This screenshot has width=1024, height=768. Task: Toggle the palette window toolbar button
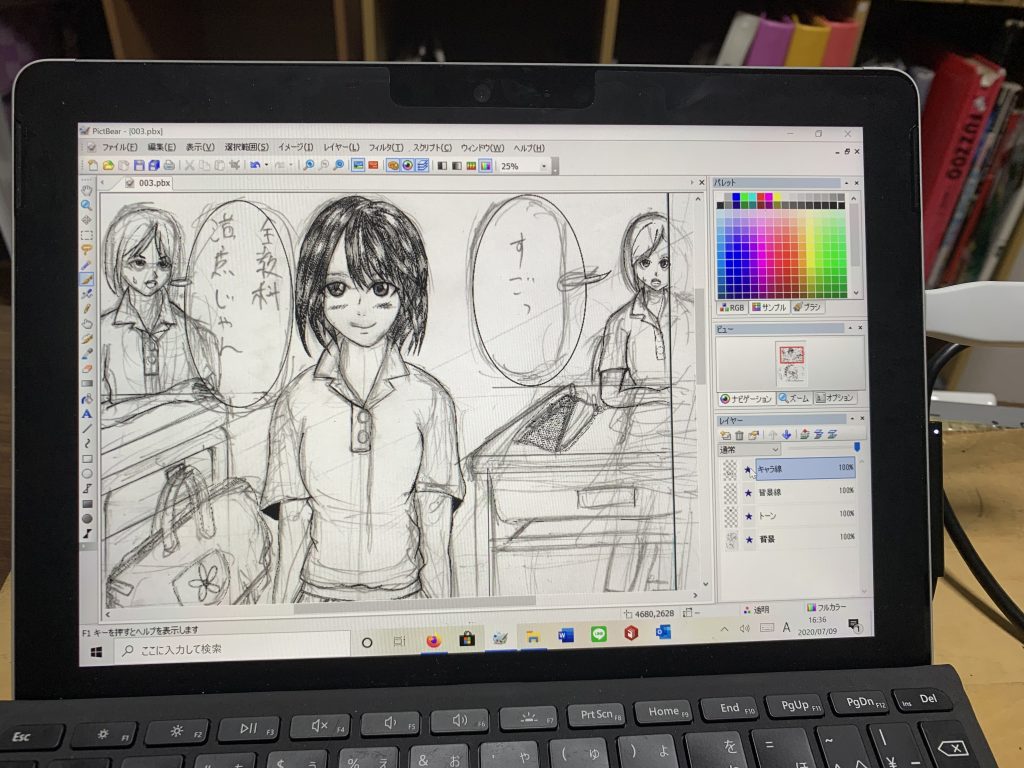click(392, 166)
